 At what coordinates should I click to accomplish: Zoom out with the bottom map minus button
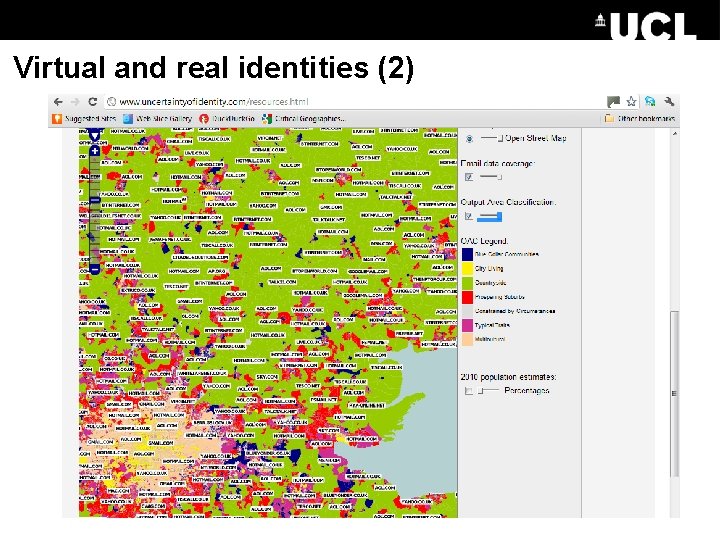click(x=95, y=269)
